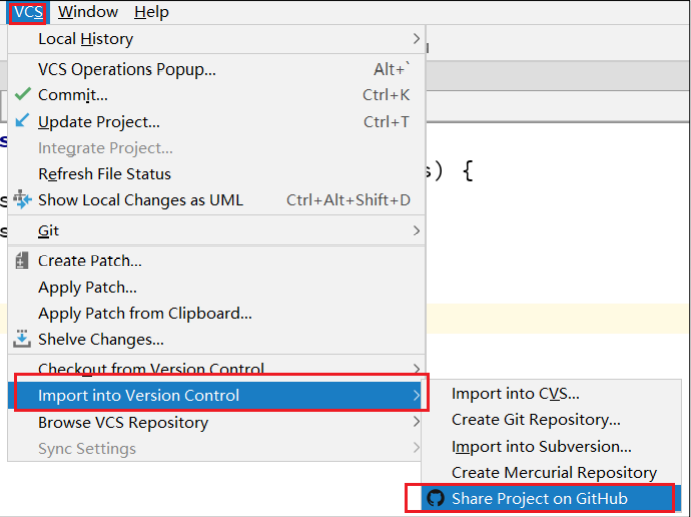Click the Create Patch icon
This screenshot has width=691, height=517.
tap(22, 261)
